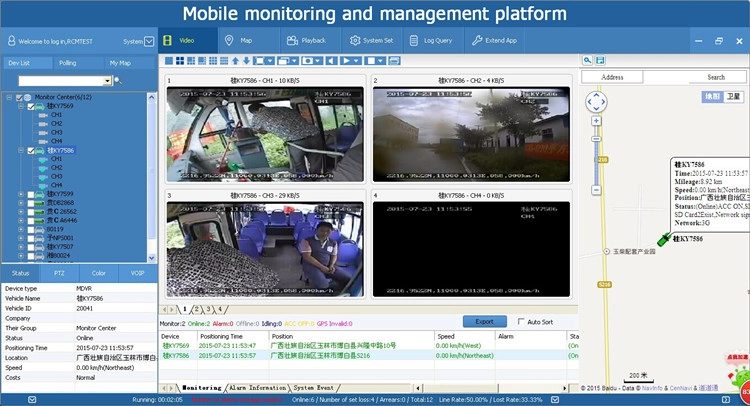The width and height of the screenshot is (750, 406).
Task: Click the map save icon
Action: [x=600, y=60]
